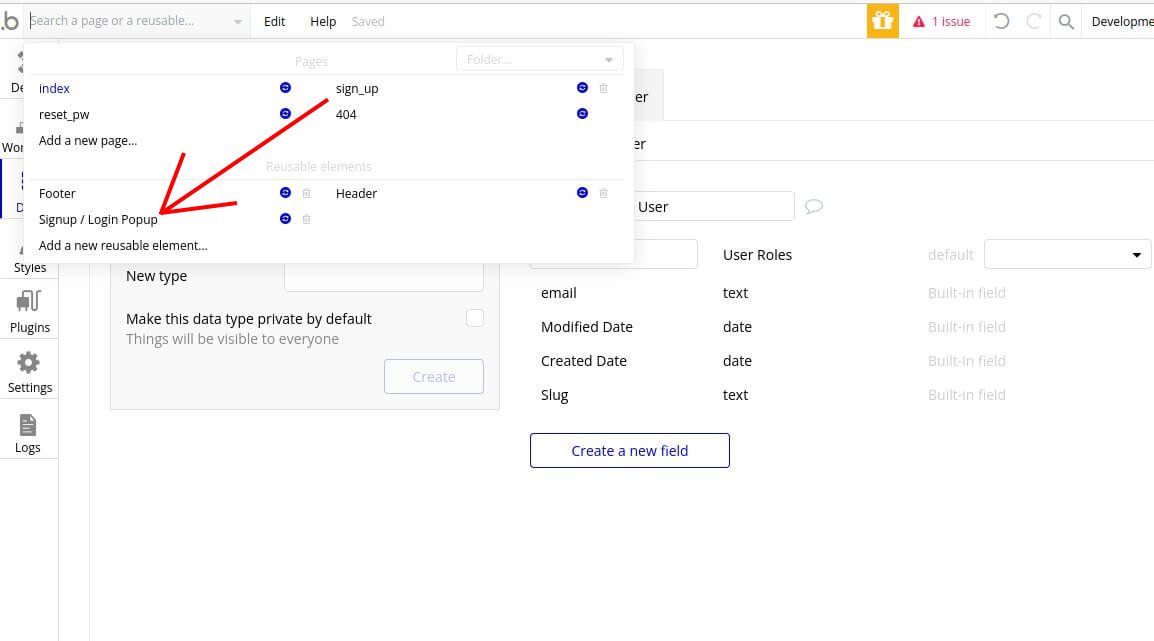This screenshot has width=1154, height=641.
Task: Delete the sign_up page via trash icon
Action: click(x=603, y=89)
